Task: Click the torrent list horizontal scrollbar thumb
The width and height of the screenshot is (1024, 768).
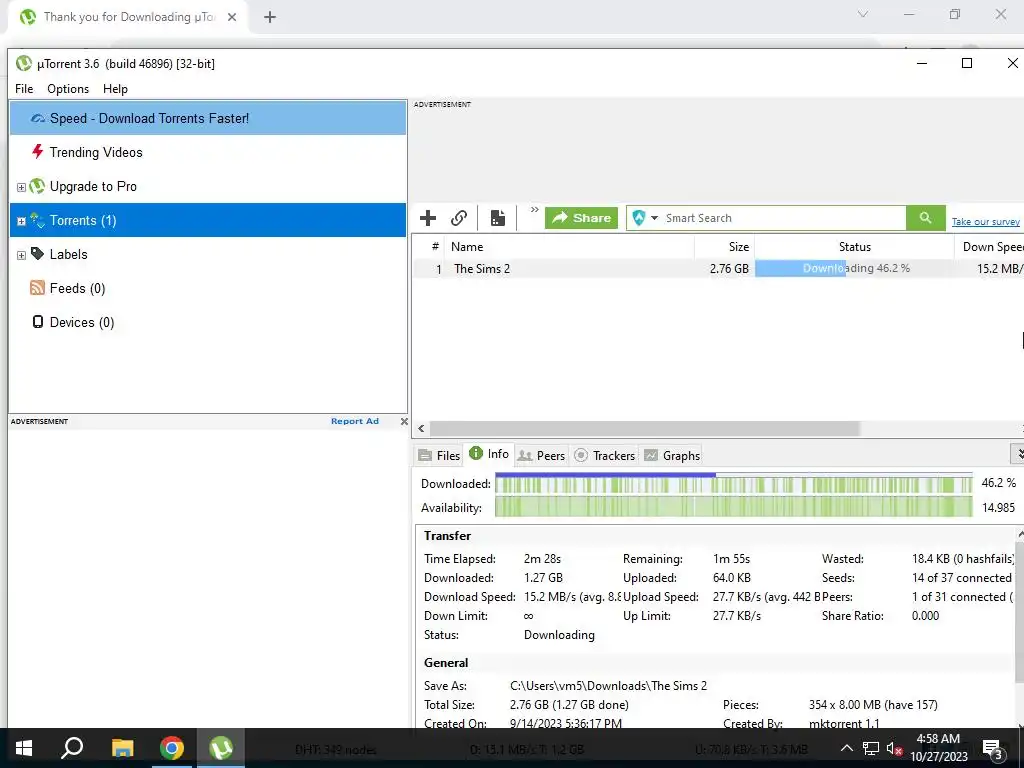Action: pos(644,428)
